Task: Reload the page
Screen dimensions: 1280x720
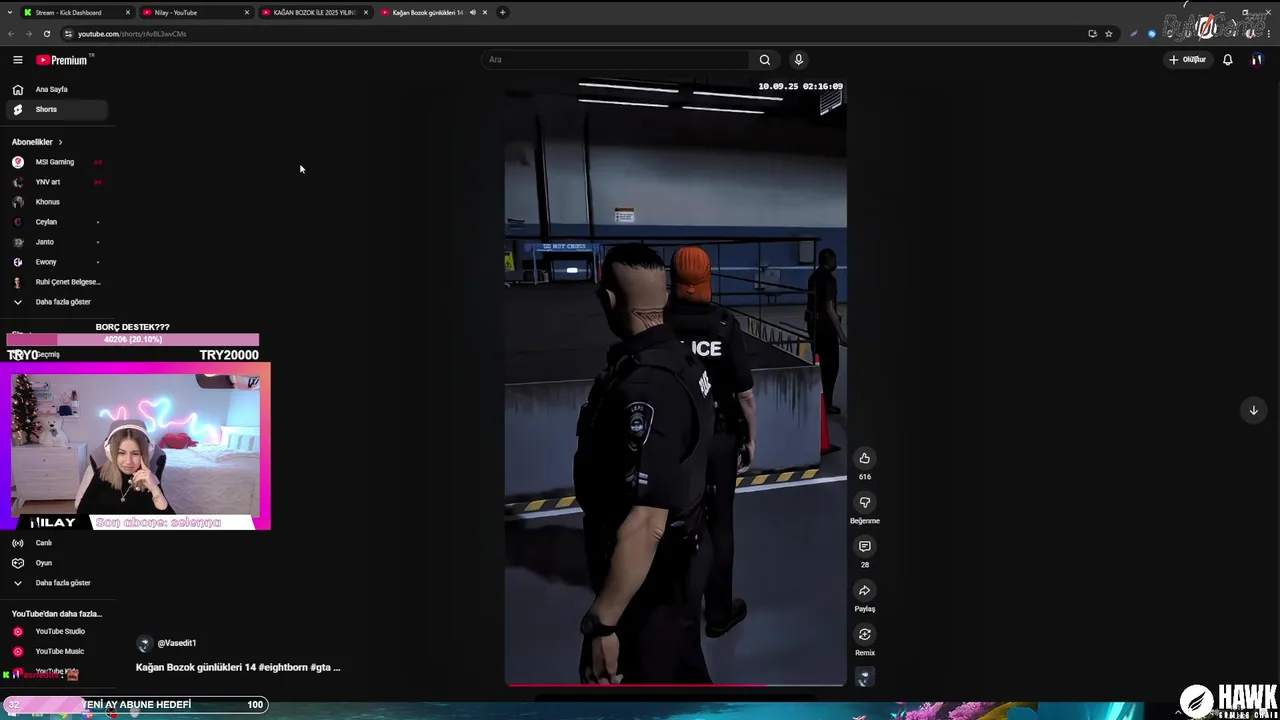Action: (46, 34)
